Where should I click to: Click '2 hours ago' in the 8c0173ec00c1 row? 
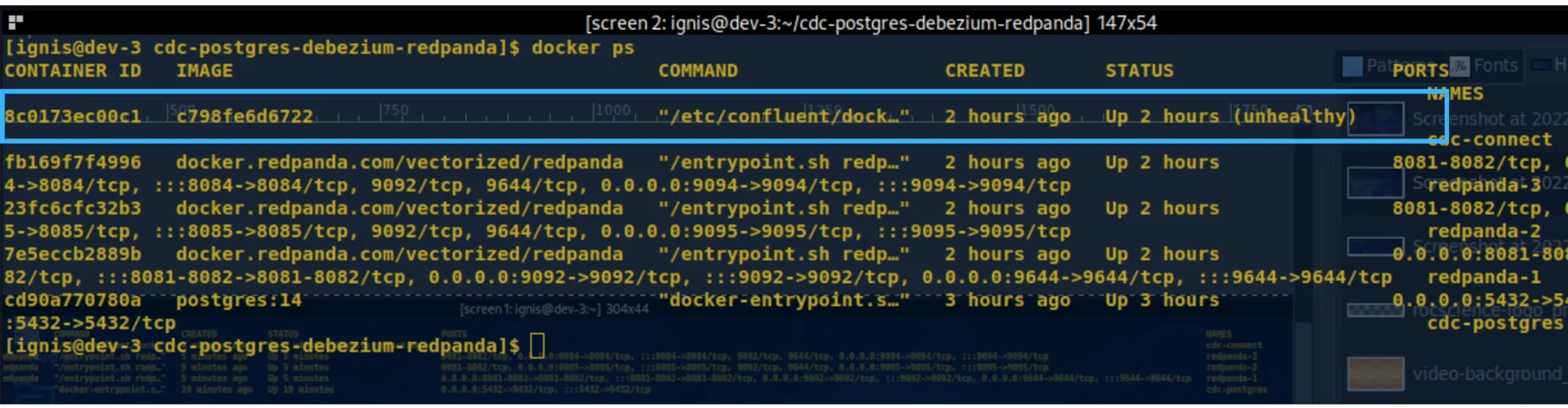click(x=1008, y=116)
